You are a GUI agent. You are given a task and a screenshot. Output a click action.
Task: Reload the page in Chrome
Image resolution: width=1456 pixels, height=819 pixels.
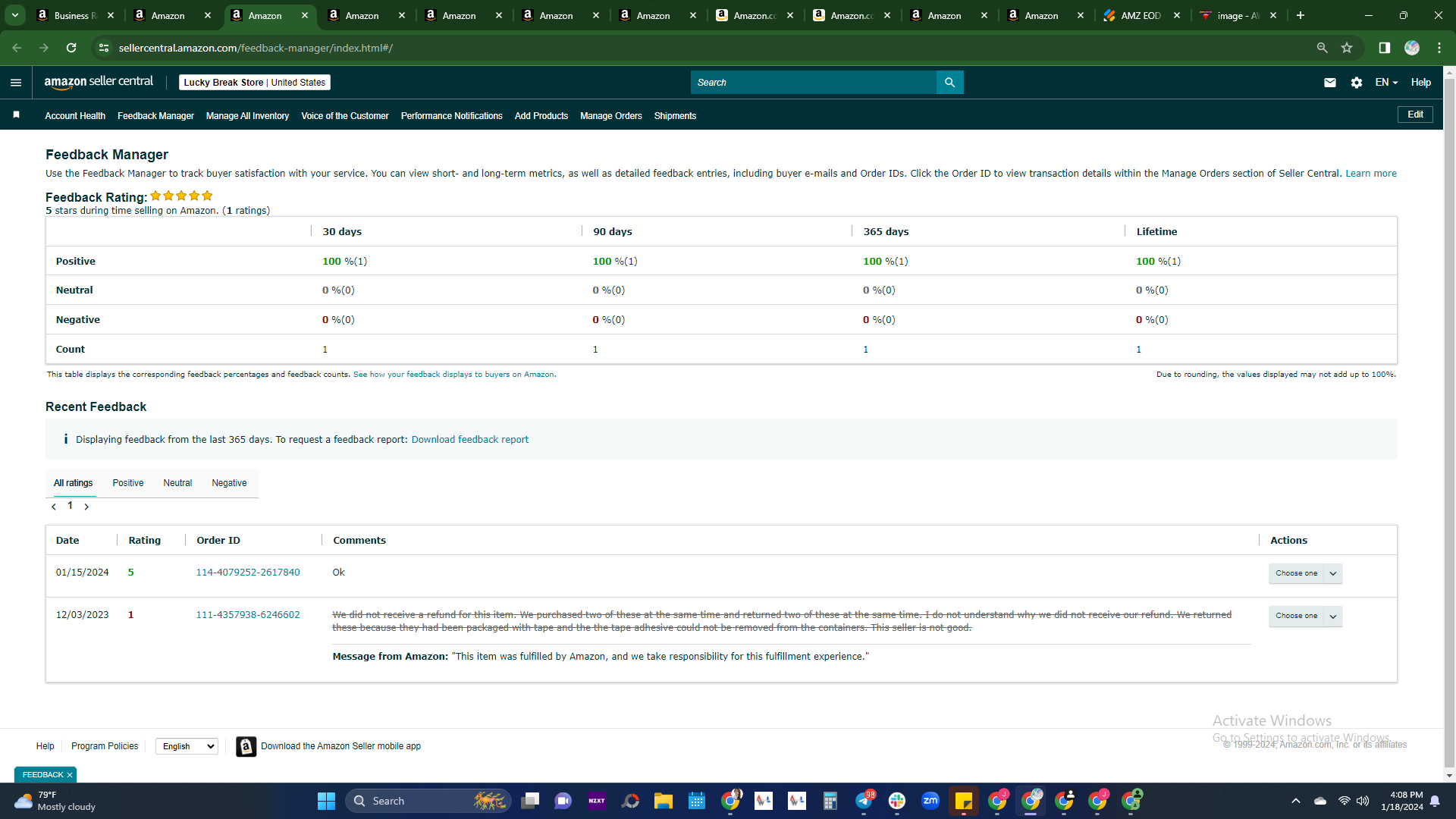tap(71, 48)
